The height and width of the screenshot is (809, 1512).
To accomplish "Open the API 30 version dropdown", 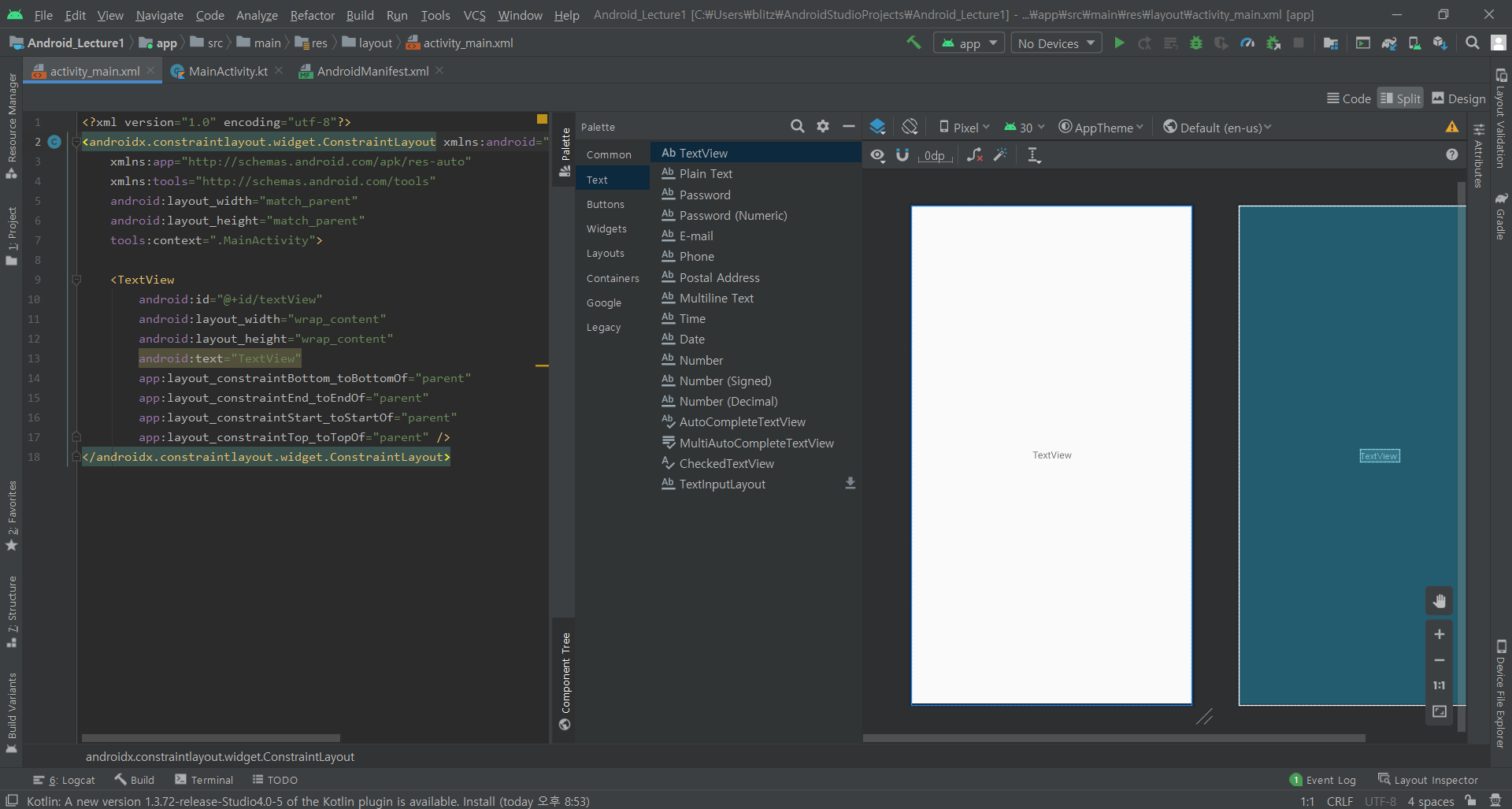I will click(x=1024, y=127).
